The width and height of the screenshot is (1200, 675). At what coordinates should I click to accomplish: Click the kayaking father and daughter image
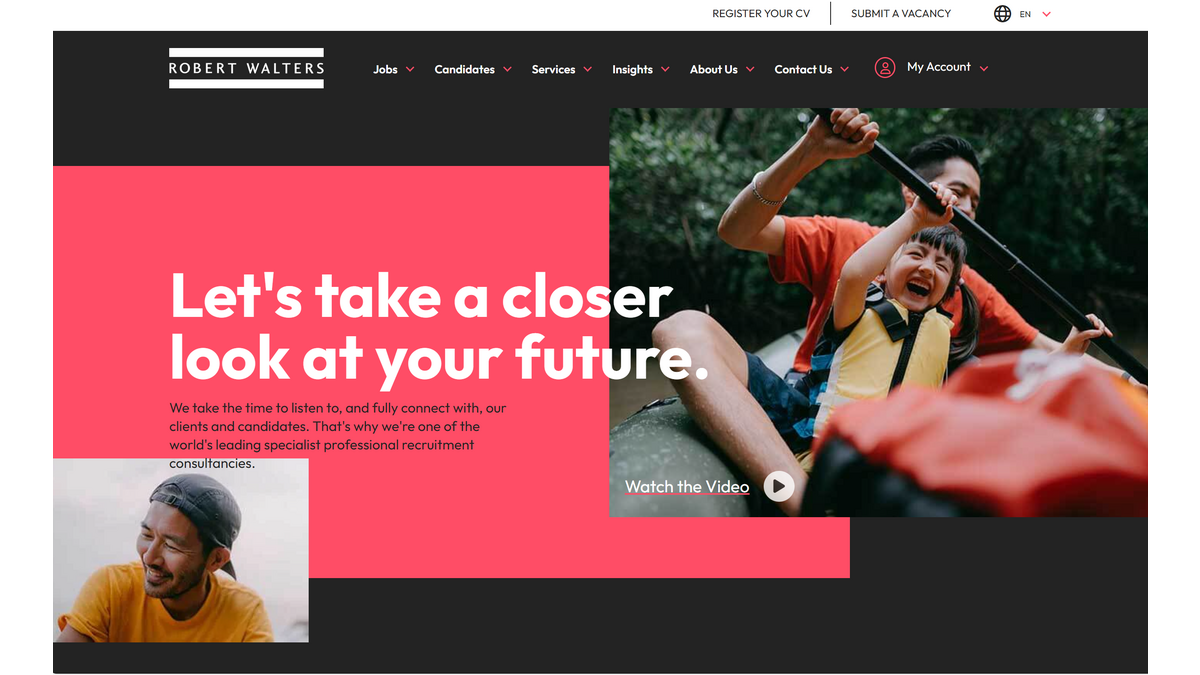tap(879, 312)
